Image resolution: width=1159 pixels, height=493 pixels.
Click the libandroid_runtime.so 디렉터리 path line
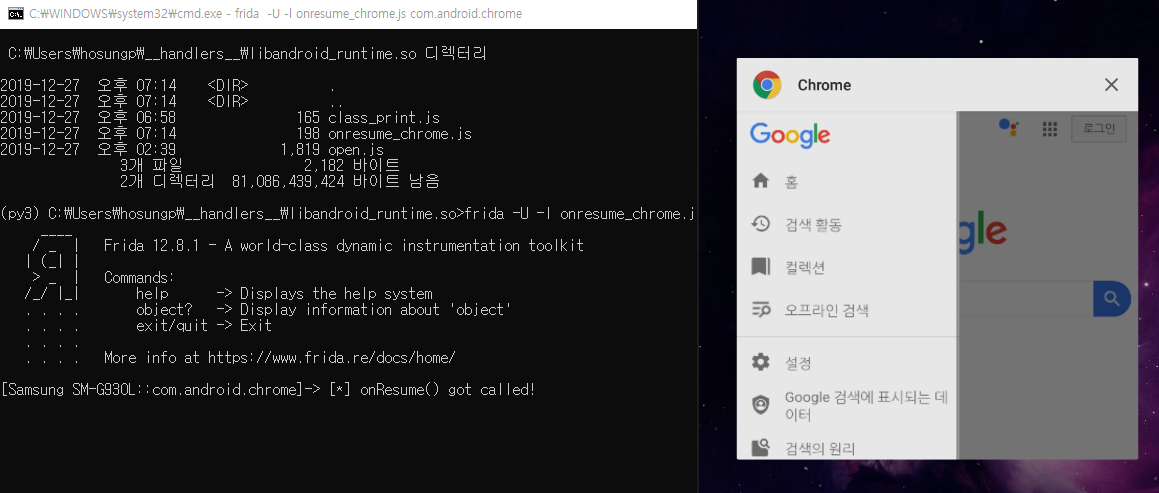coord(248,53)
